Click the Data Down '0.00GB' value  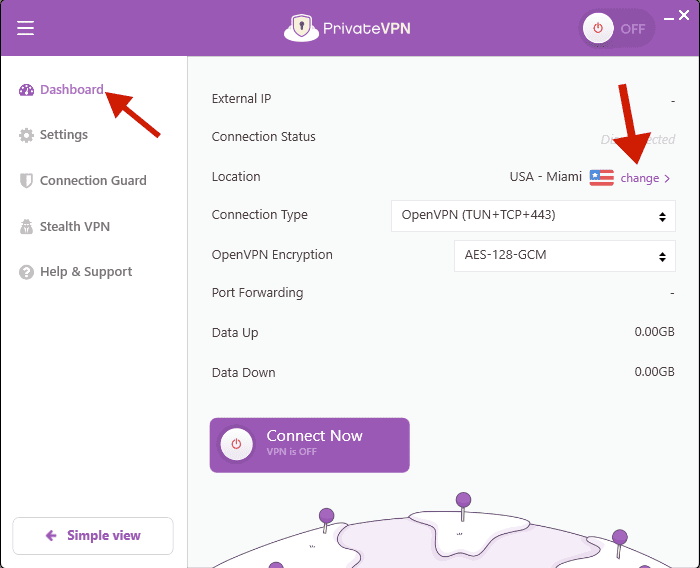pos(654,372)
